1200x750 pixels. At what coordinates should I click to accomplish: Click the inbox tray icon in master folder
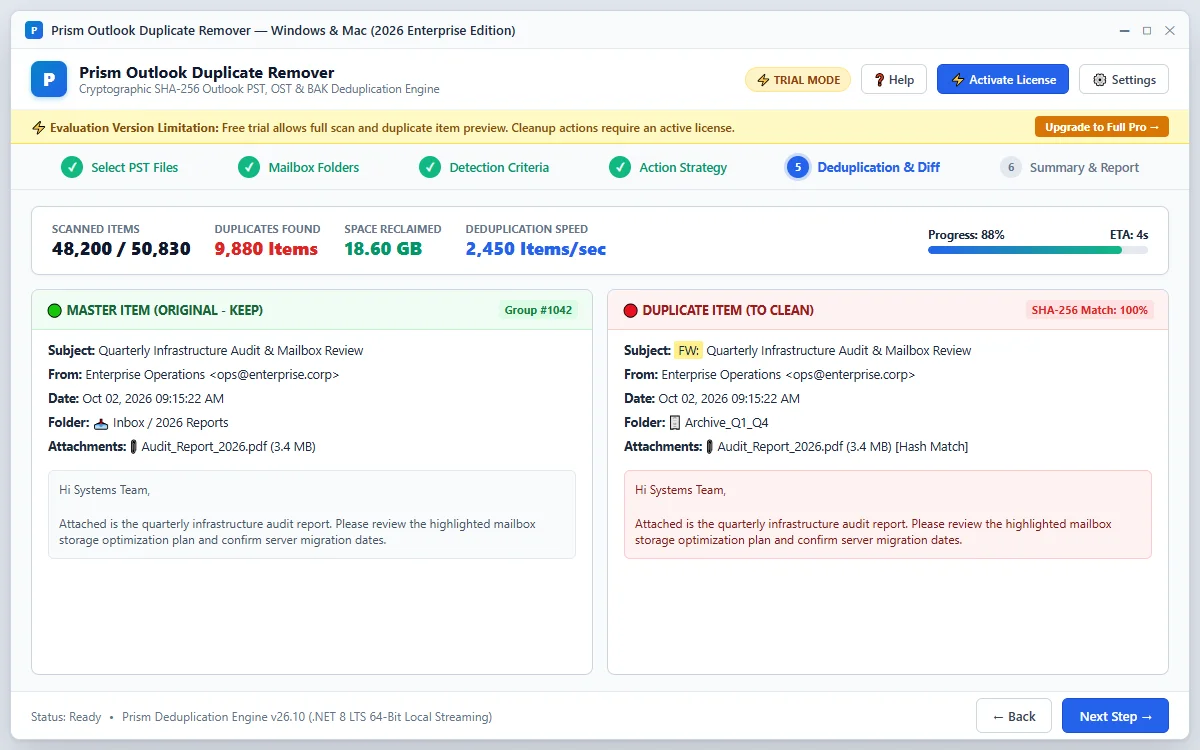[x=101, y=423]
